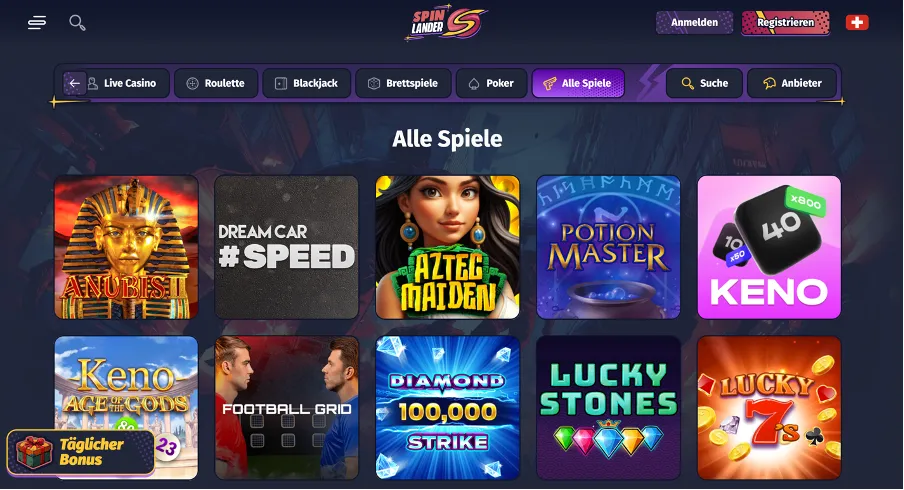The height and width of the screenshot is (490, 904).
Task: Select the Alle Spiele tab
Action: (578, 83)
